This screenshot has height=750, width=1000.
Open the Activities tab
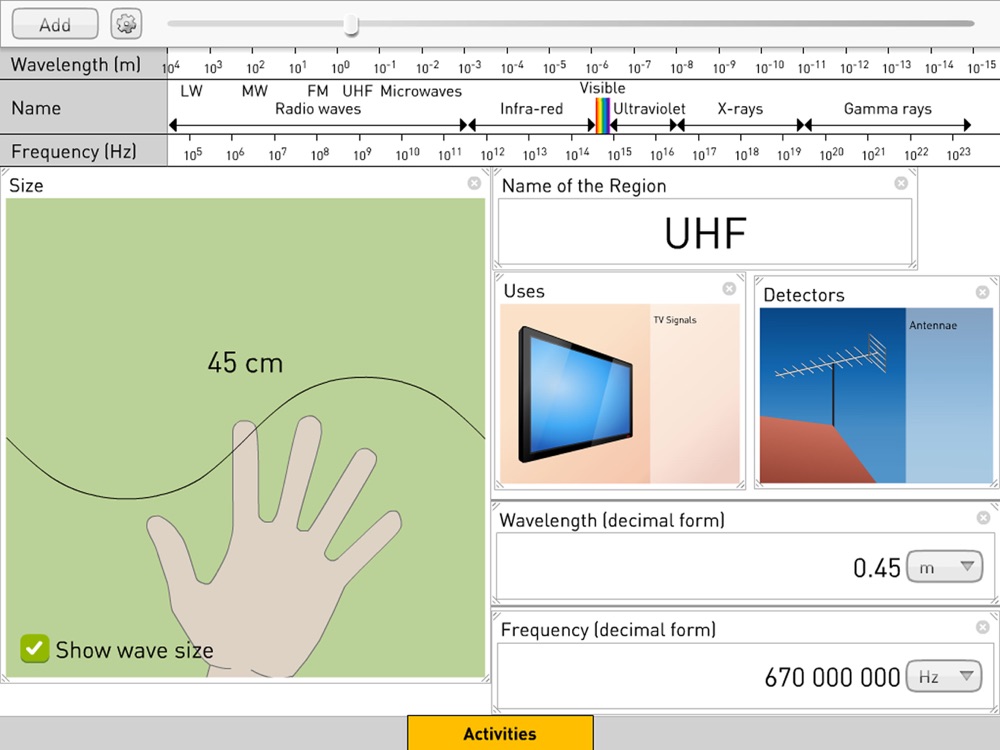pyautogui.click(x=500, y=733)
